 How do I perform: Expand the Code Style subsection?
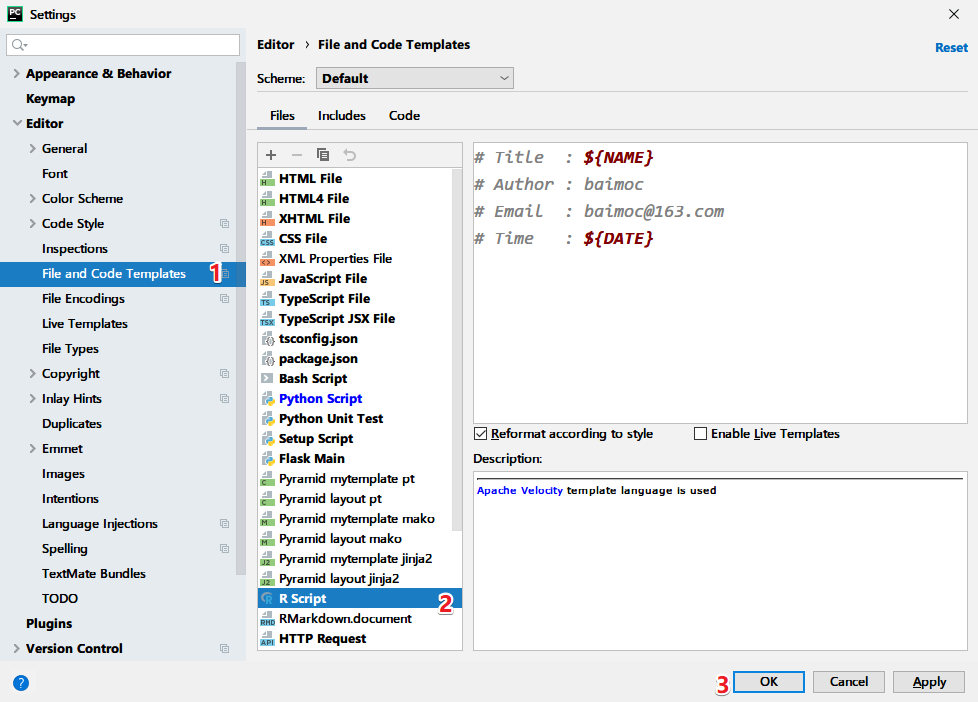pyautogui.click(x=32, y=223)
